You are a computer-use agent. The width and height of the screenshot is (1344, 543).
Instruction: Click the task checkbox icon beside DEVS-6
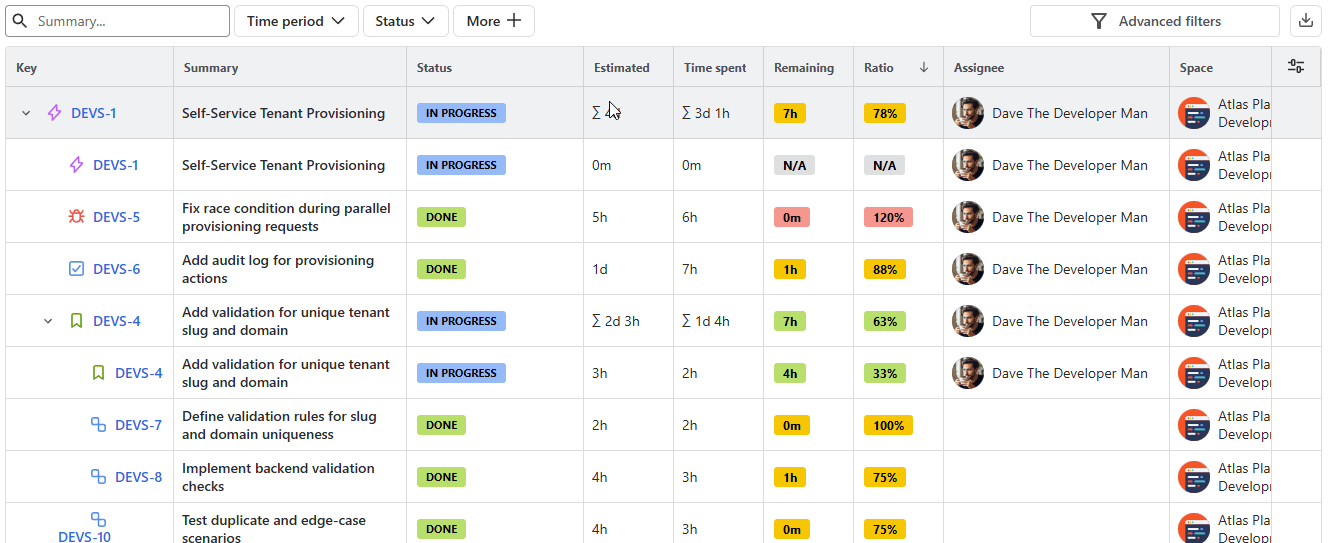tap(76, 269)
